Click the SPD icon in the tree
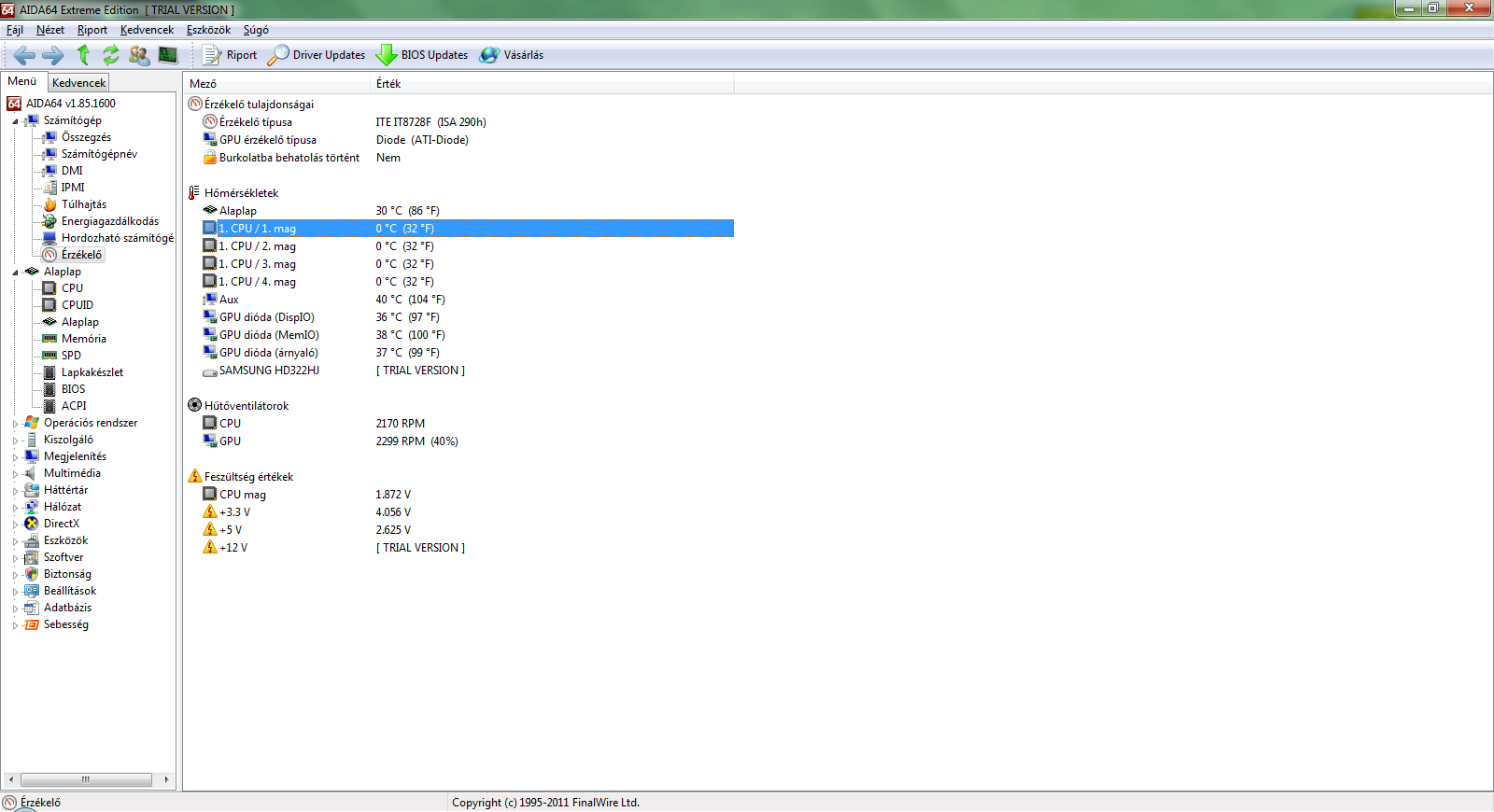 (49, 356)
